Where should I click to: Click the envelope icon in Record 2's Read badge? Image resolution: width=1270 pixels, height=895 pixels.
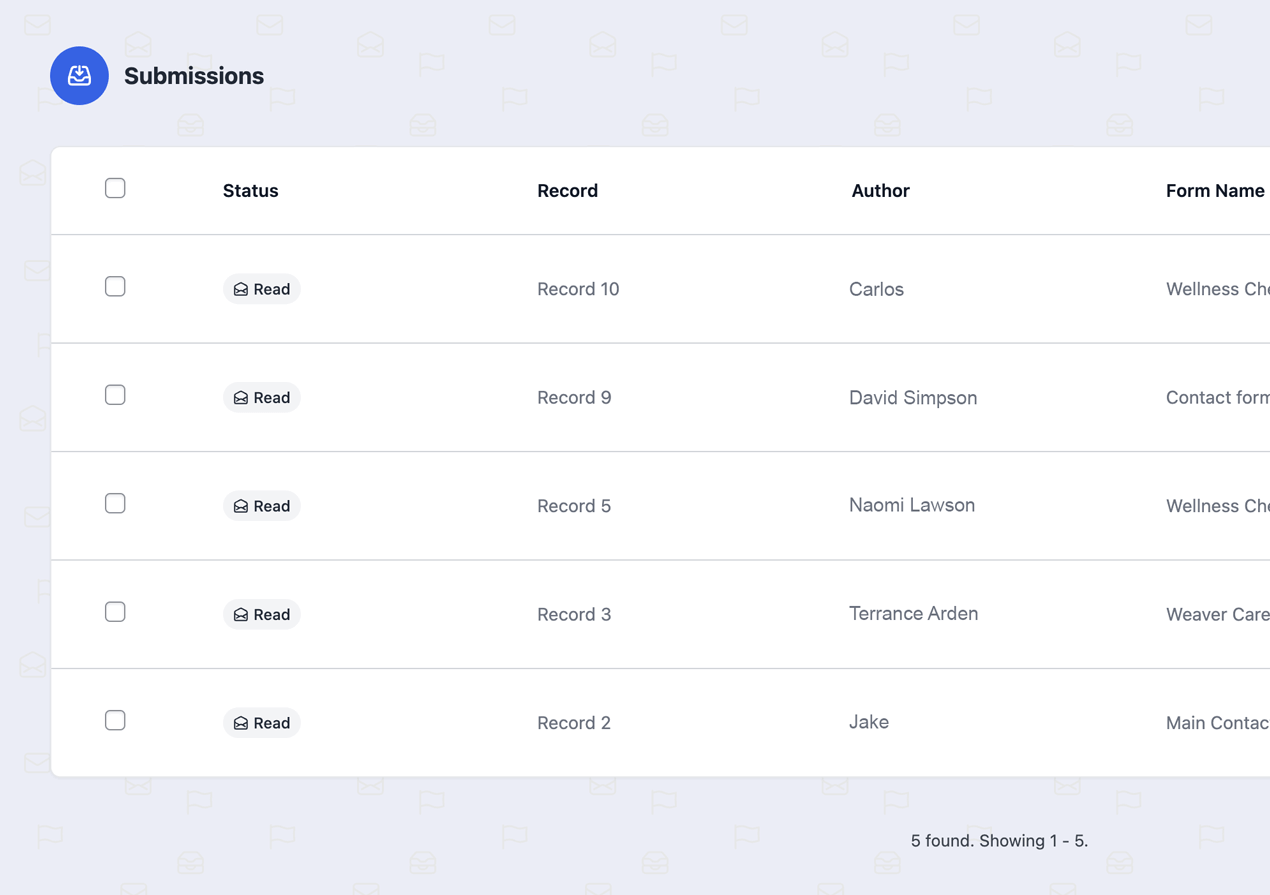coord(241,723)
